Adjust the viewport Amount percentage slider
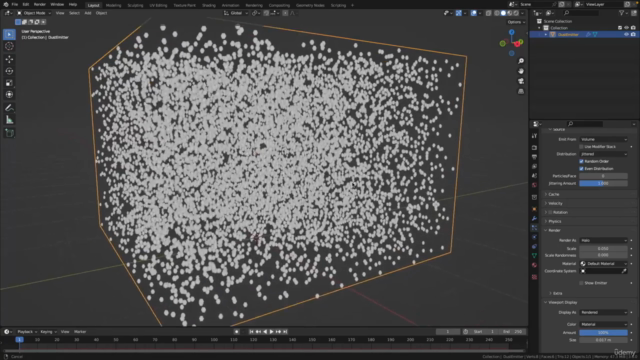This screenshot has height=360, width=640. point(604,333)
